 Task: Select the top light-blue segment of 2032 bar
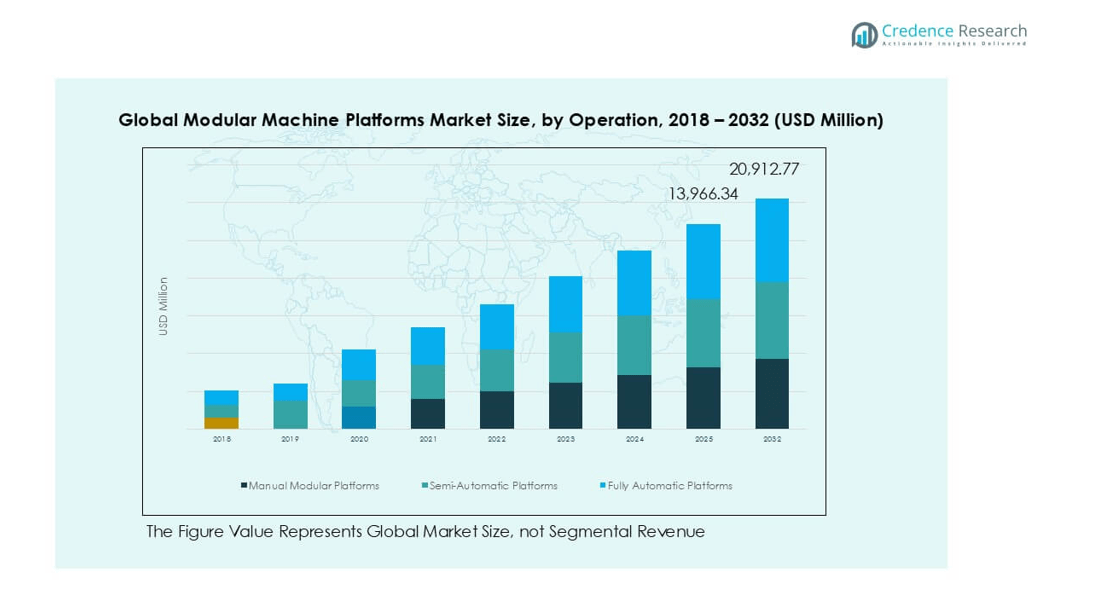click(771, 240)
